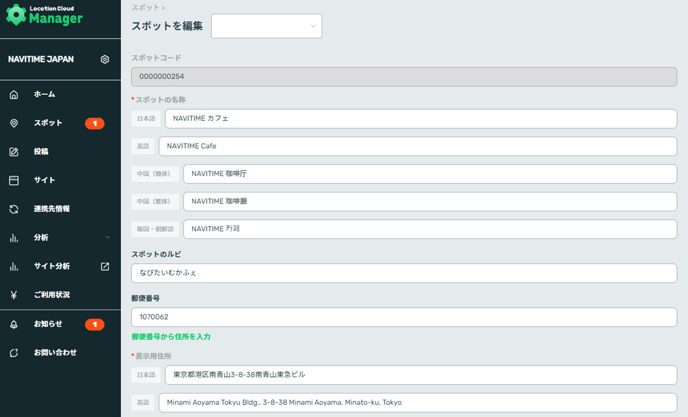
Task: Click the contact refresh icon for お問い合わせ
Action: click(x=14, y=353)
